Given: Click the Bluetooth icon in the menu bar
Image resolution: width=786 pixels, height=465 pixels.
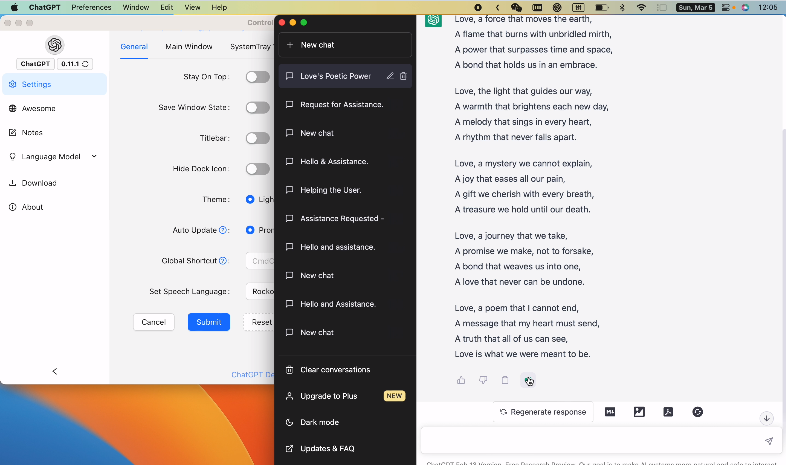Looking at the screenshot, I should click(622, 7).
